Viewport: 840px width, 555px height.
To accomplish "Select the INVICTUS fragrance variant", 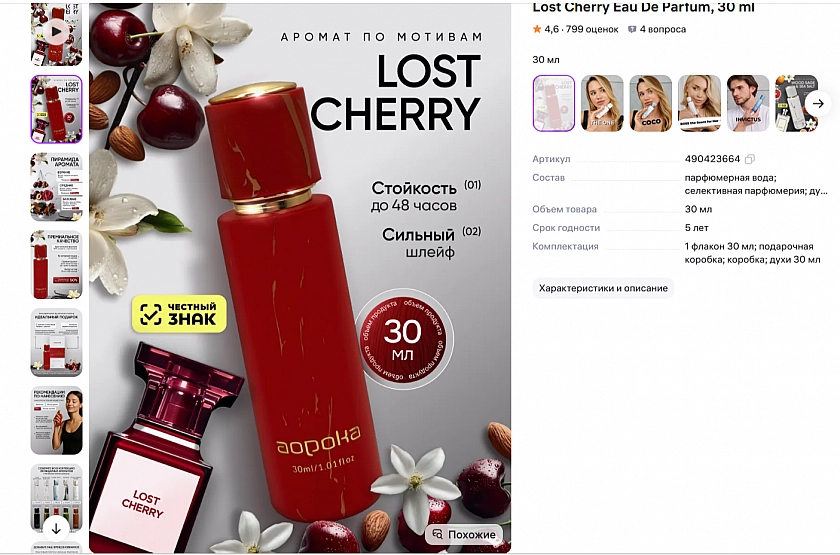I will 748,103.
